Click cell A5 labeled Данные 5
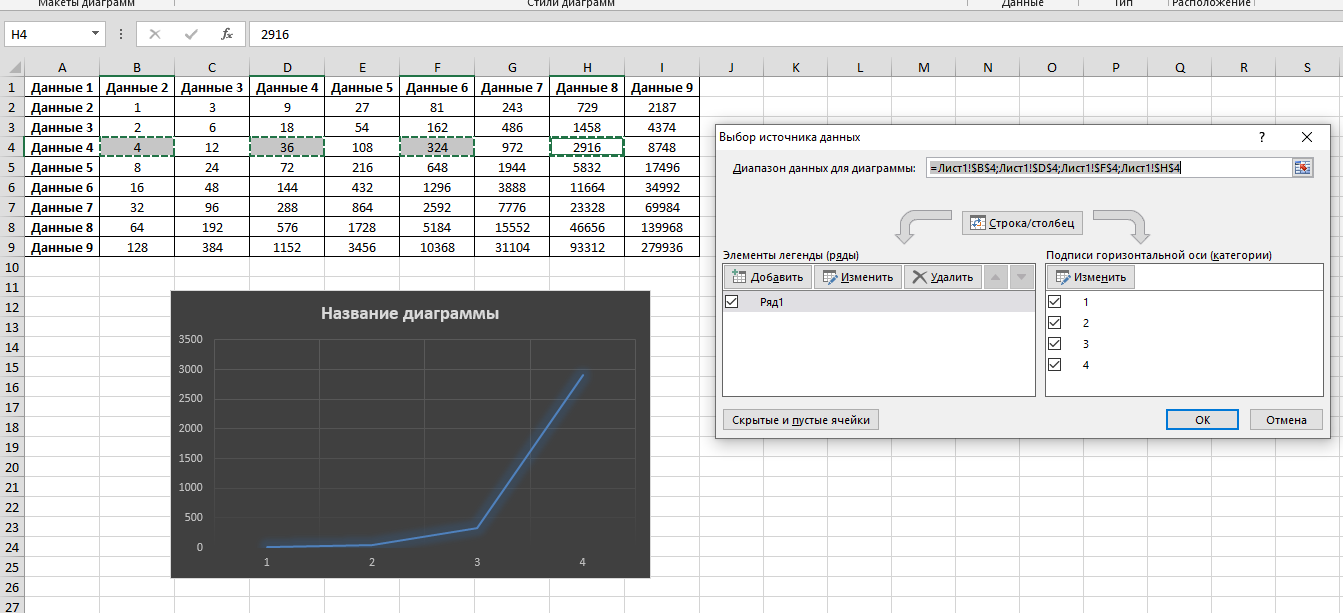The image size is (1343, 613). click(62, 167)
